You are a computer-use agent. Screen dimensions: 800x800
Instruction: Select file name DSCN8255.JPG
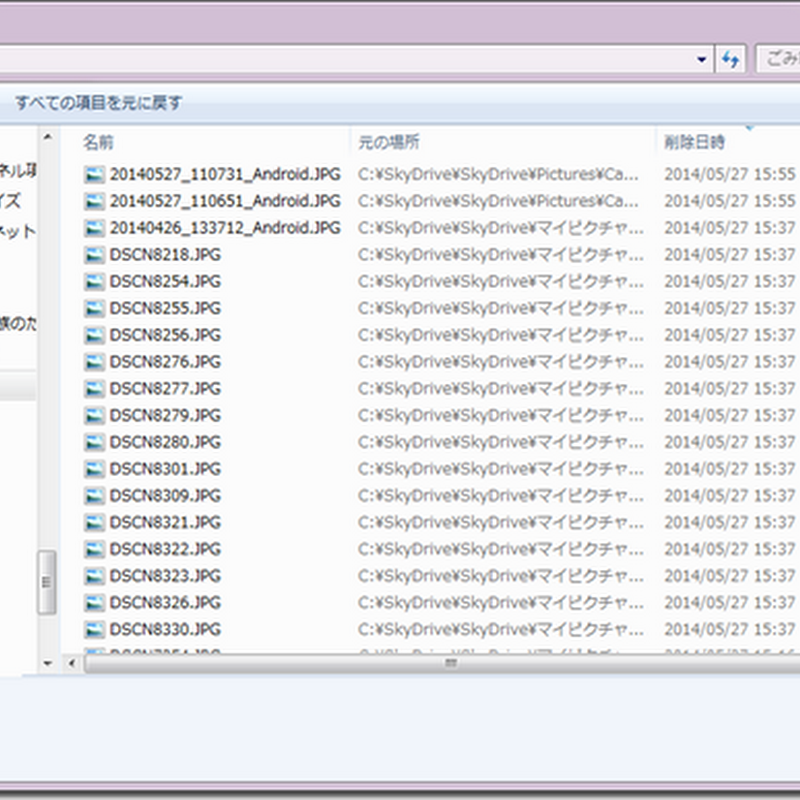(x=165, y=308)
